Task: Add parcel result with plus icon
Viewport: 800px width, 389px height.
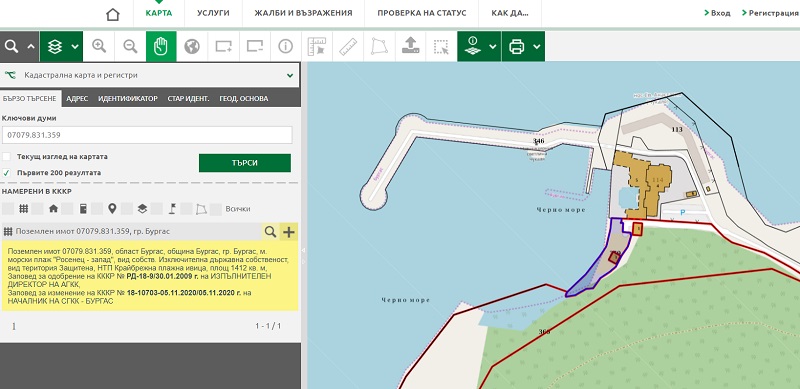Action: tap(289, 232)
